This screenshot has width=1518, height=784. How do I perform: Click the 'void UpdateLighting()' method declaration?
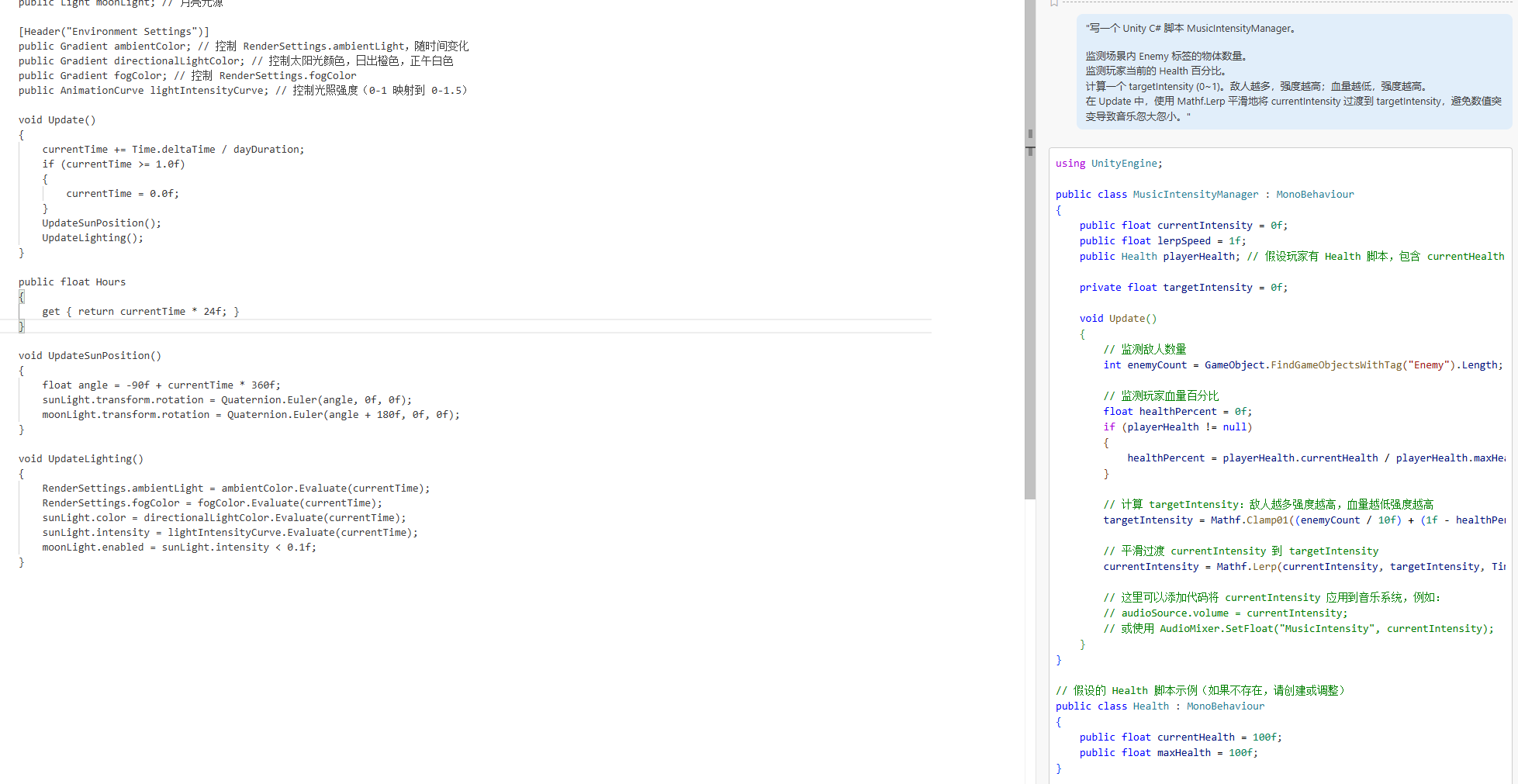coord(81,459)
